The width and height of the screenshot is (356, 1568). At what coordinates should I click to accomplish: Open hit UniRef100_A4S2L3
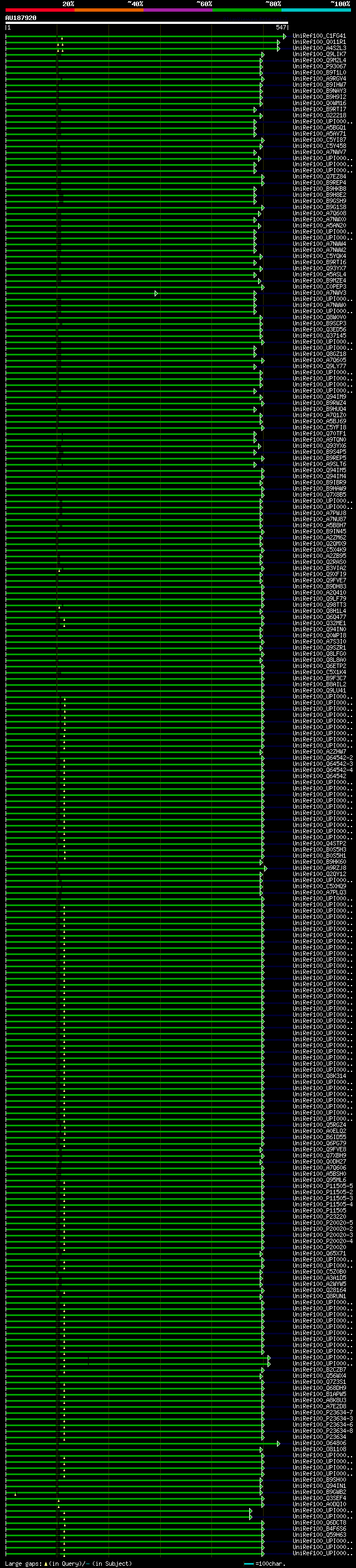(319, 48)
